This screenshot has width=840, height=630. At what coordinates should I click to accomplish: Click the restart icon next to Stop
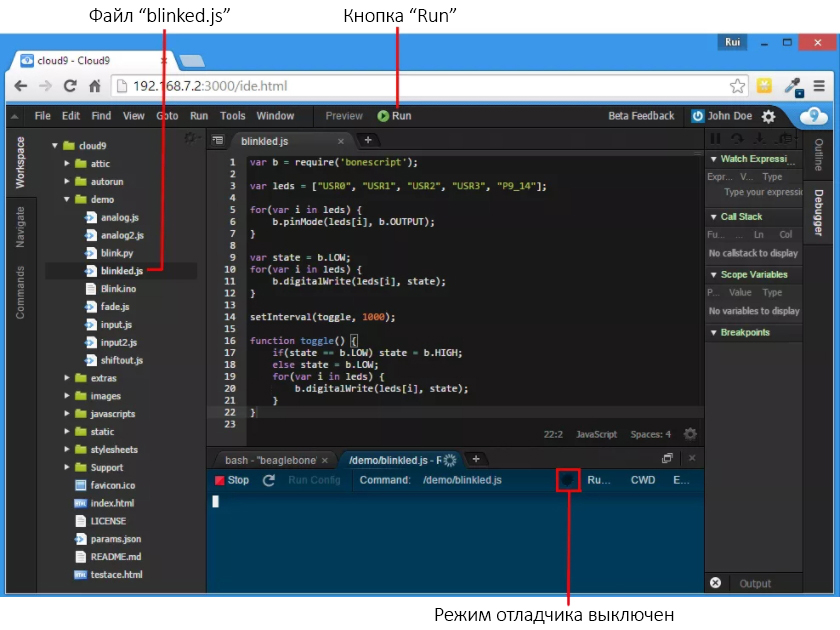tap(268, 481)
